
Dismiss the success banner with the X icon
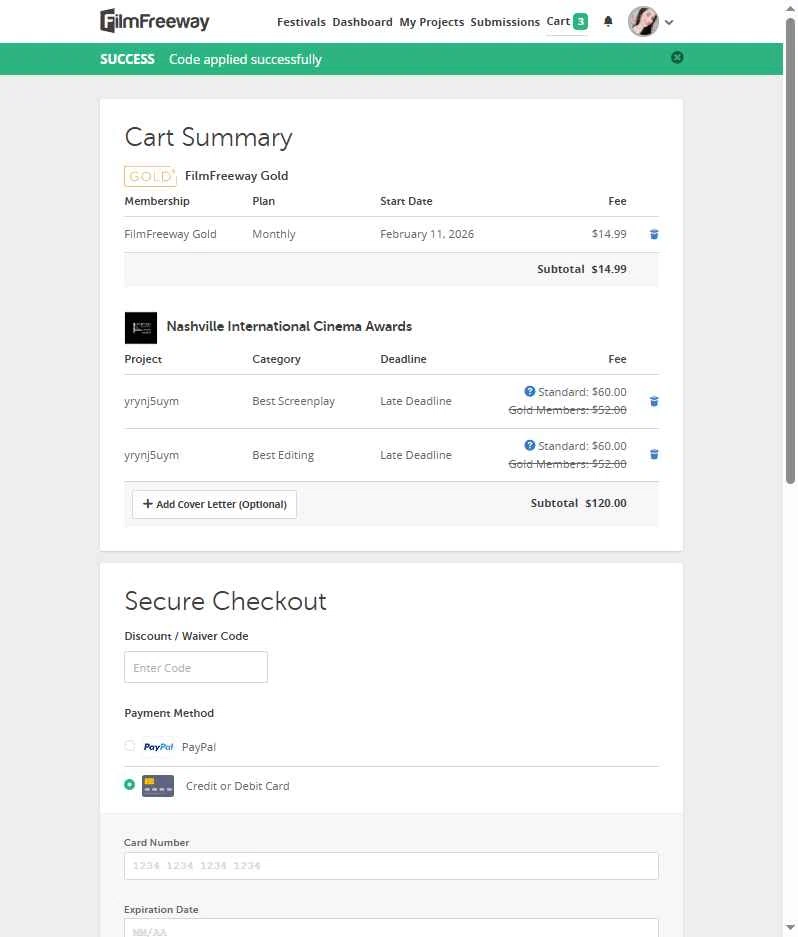click(677, 57)
